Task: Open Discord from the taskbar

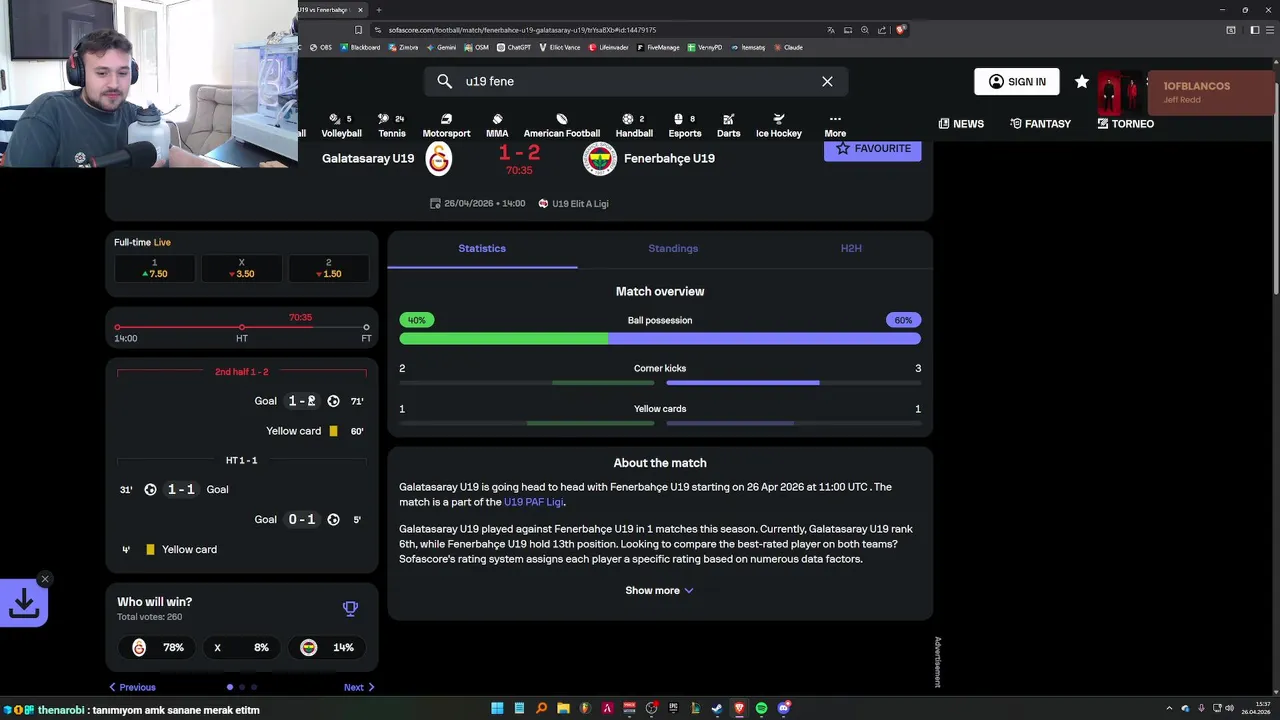Action: [x=784, y=708]
